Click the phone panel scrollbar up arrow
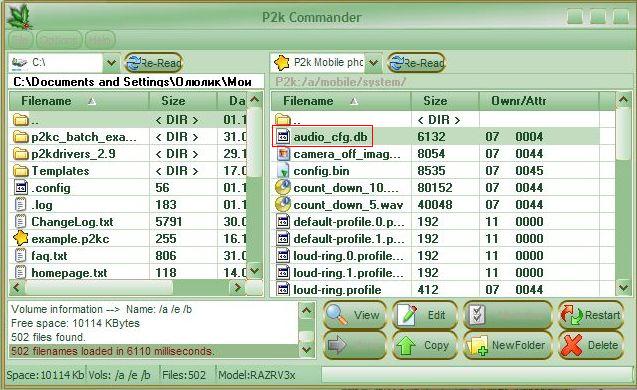 click(x=623, y=100)
